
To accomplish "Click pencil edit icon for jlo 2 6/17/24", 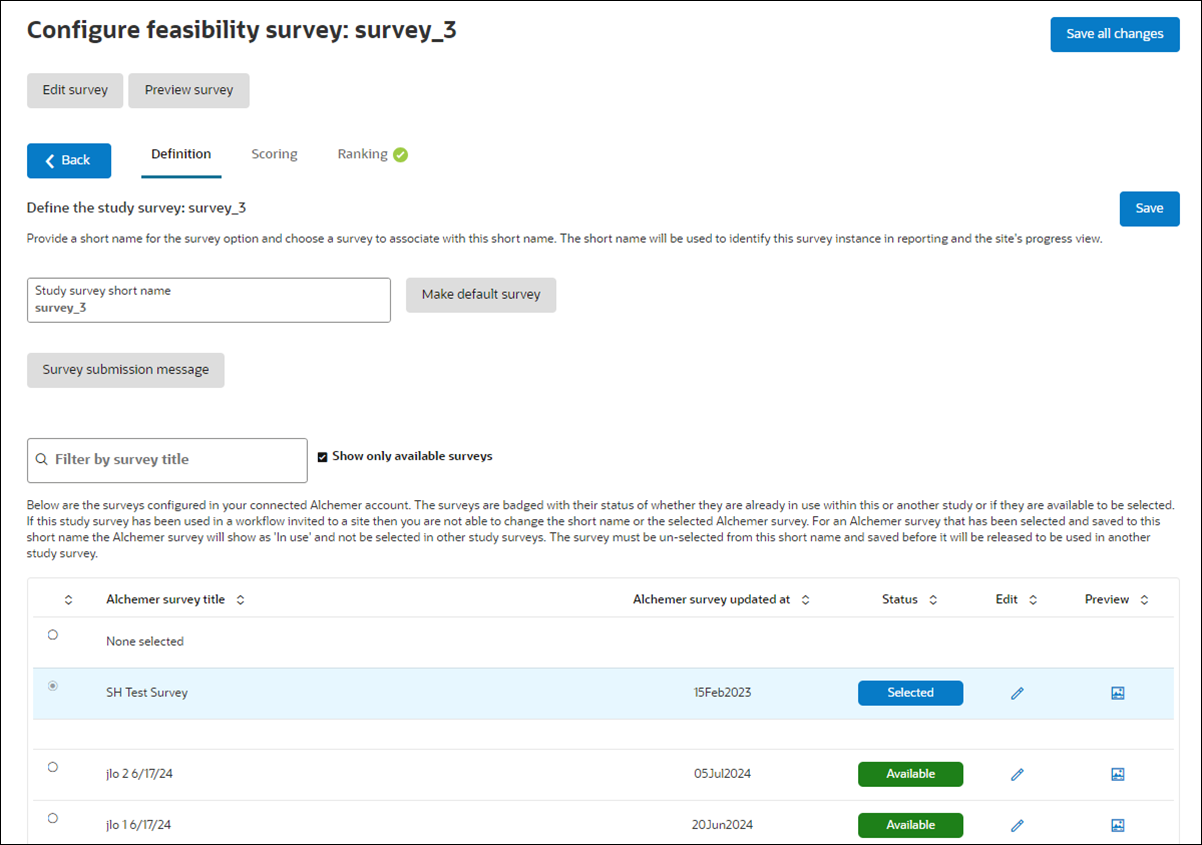I will pyautogui.click(x=1017, y=774).
